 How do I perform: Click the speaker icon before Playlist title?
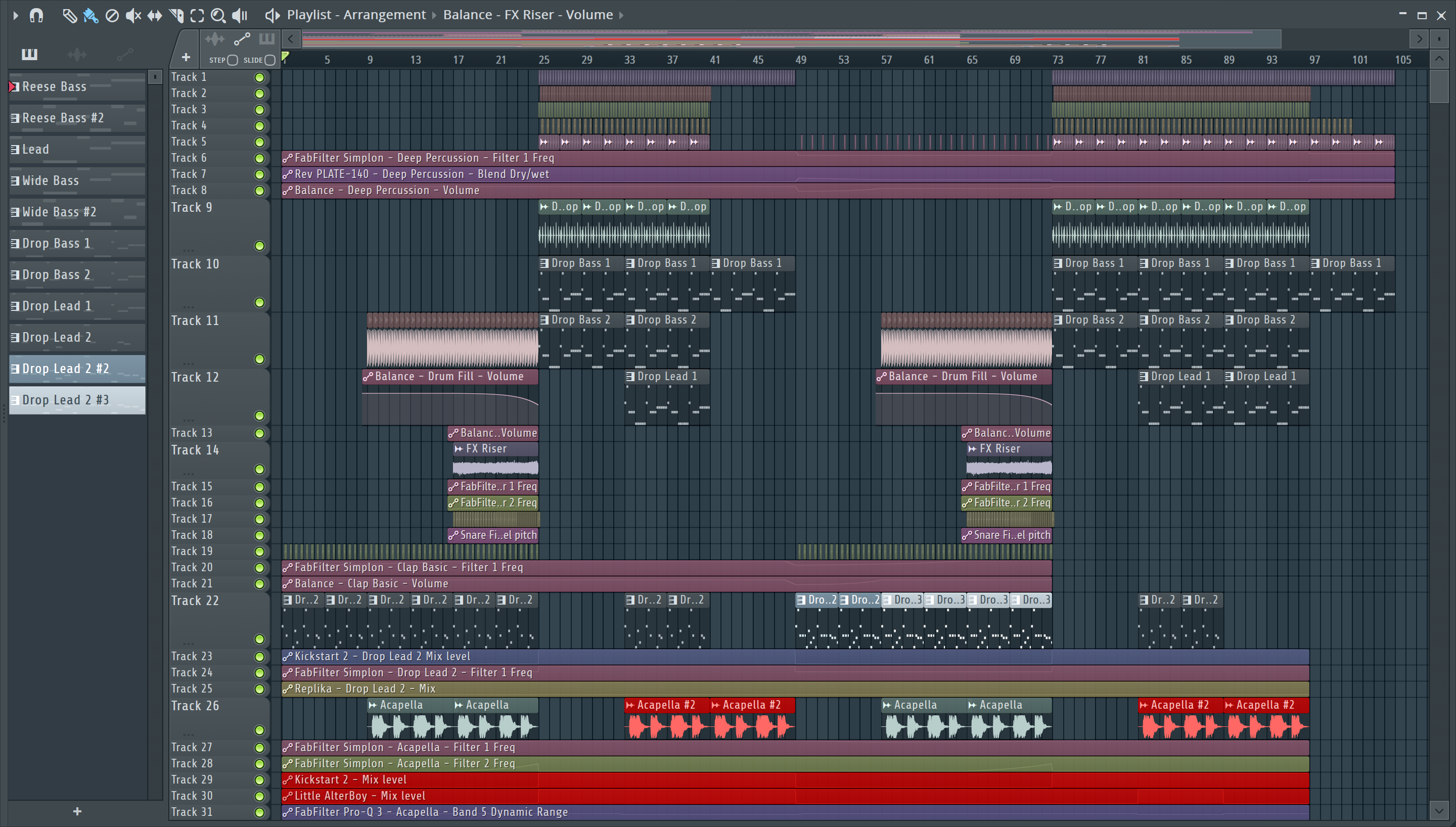pos(272,15)
